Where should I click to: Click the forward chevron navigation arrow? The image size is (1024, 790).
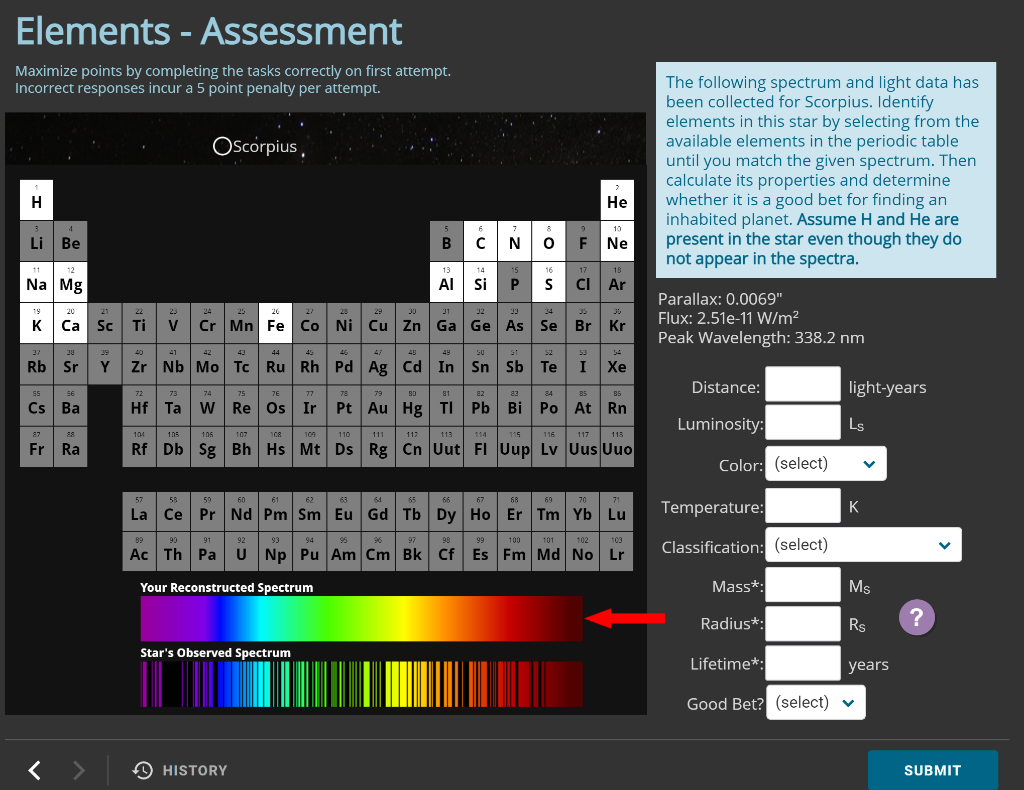tap(78, 770)
